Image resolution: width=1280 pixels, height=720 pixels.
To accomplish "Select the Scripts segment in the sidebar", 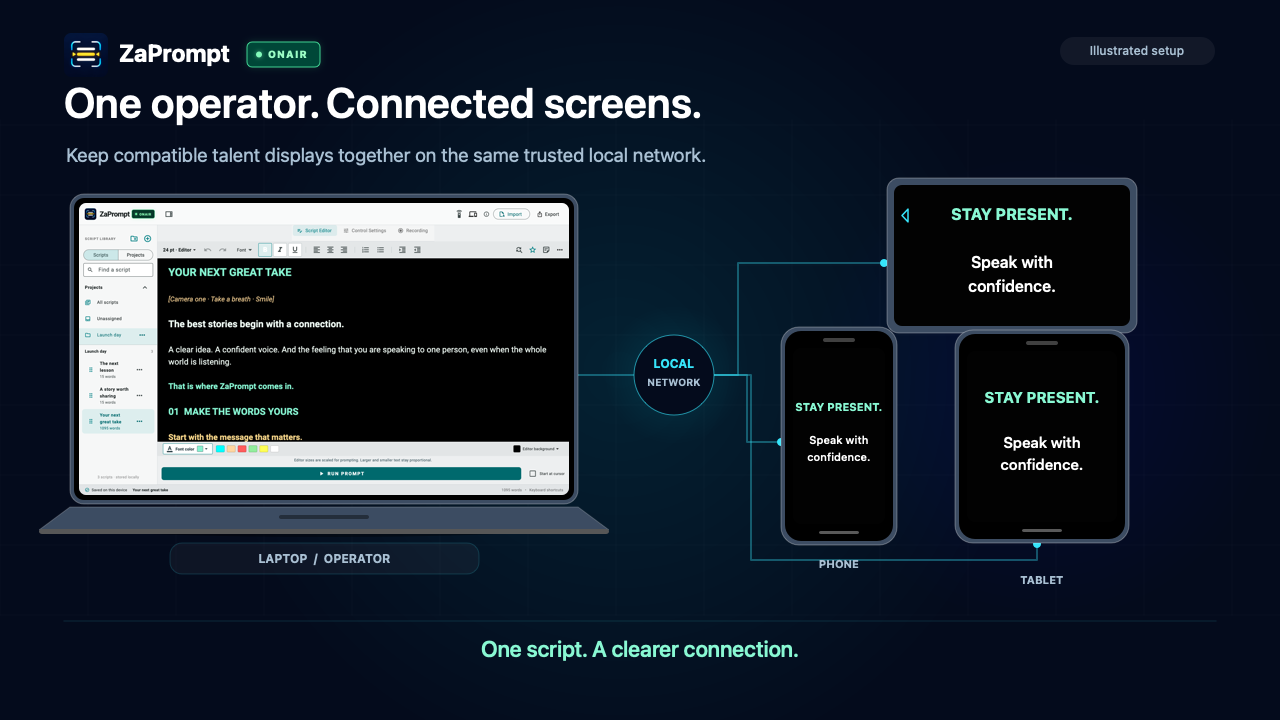I will pos(101,255).
